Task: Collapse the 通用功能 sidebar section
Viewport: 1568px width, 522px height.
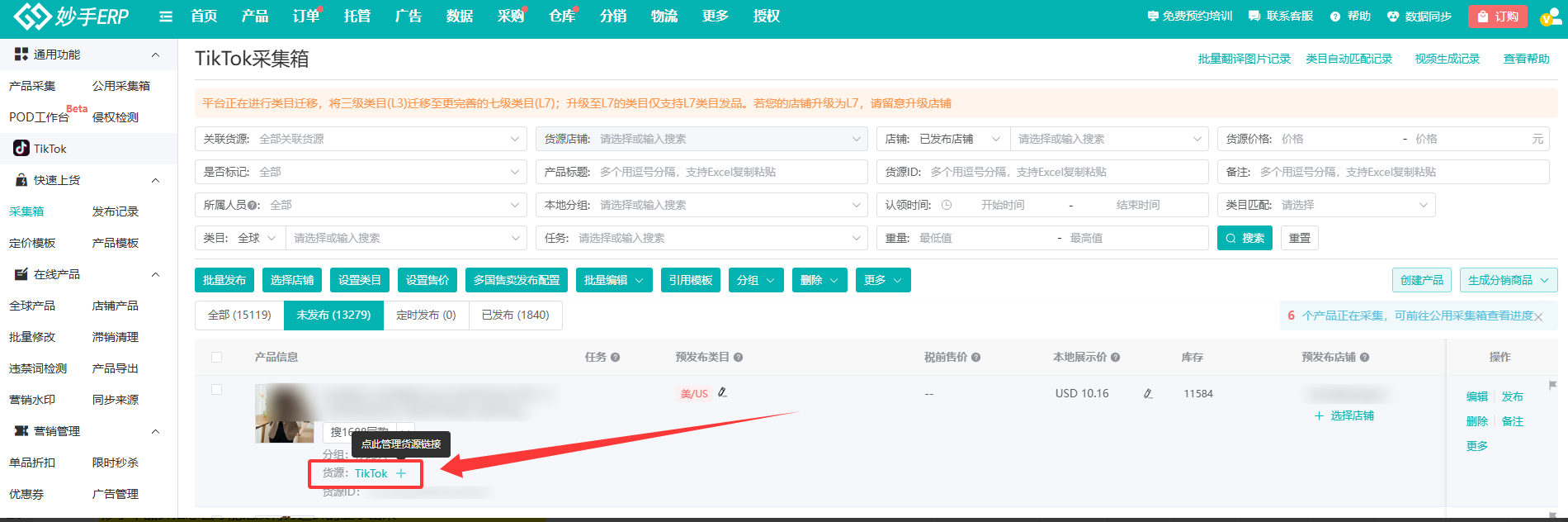Action: (x=155, y=55)
